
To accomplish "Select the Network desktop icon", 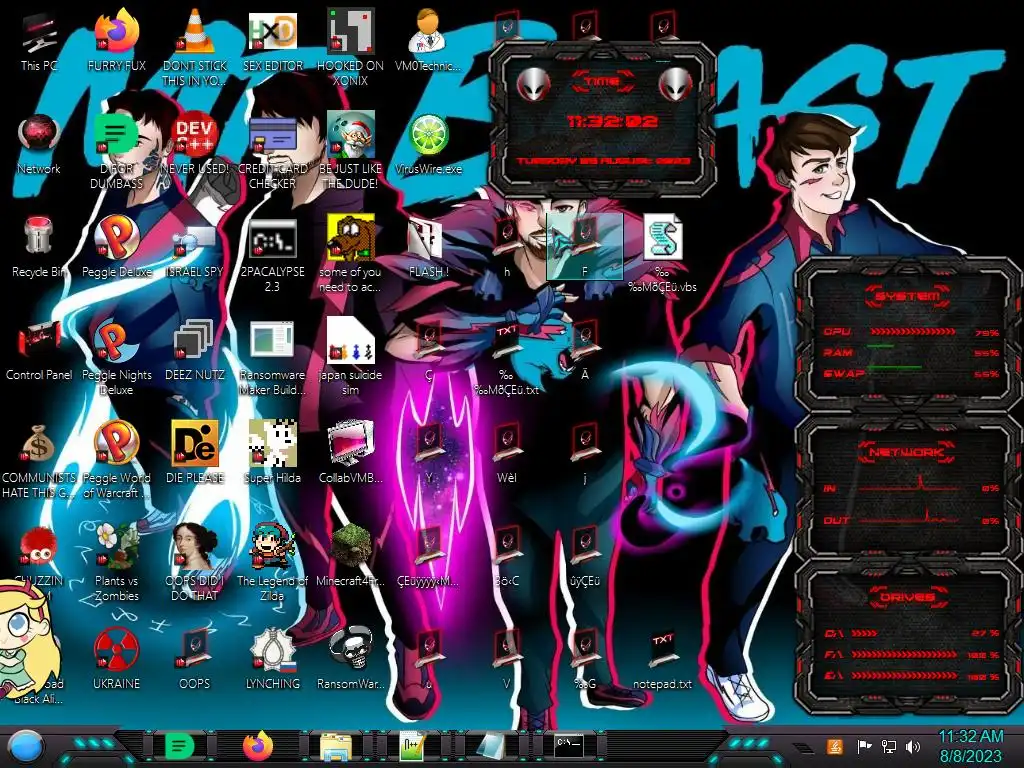I will 39,145.
